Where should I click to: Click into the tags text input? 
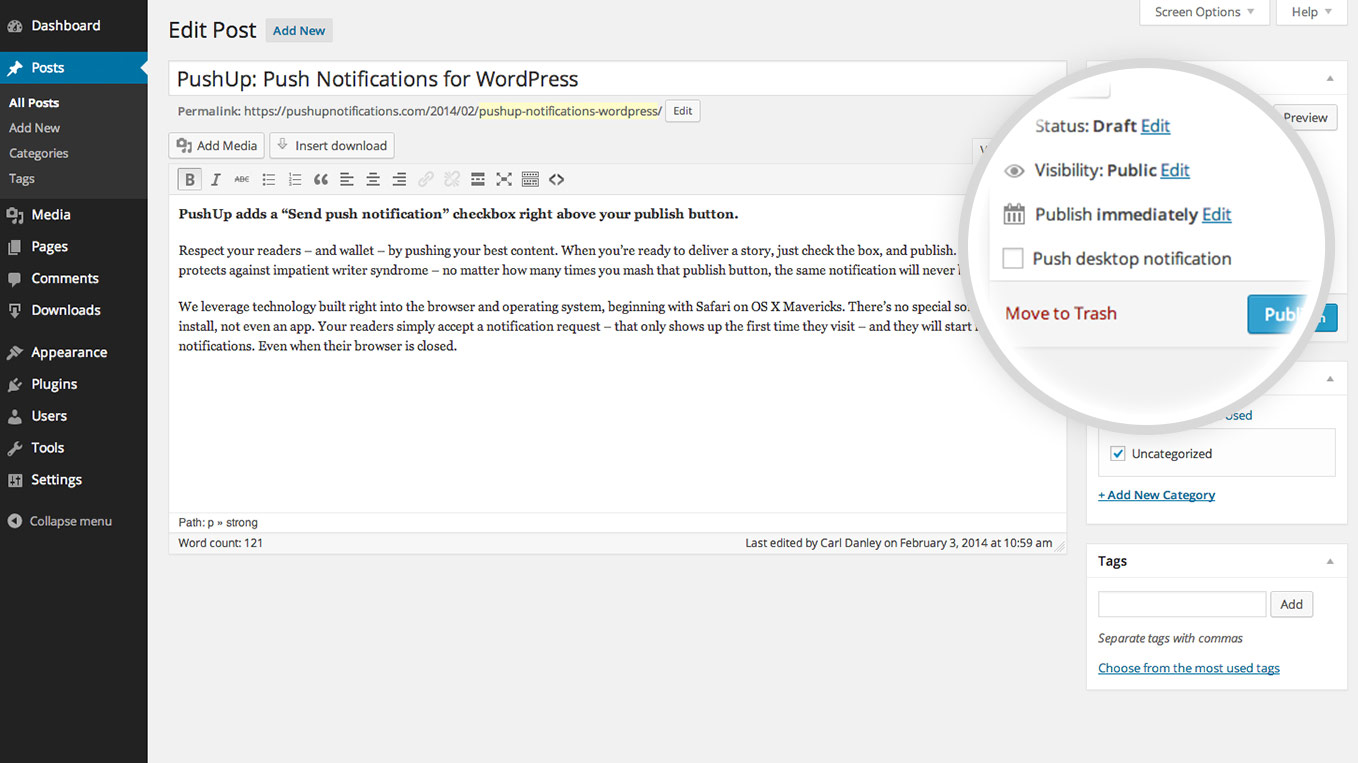[1182, 604]
